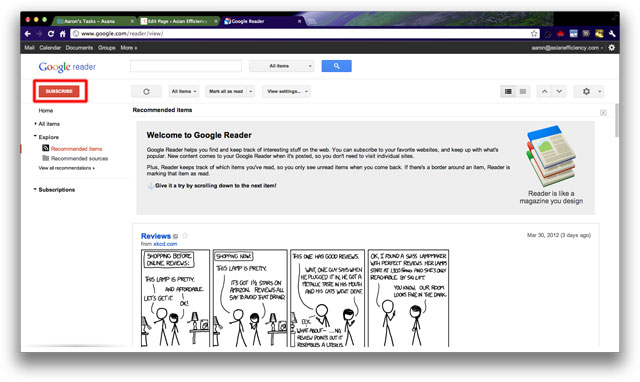Close the Google Reader browser tab

tap(299, 21)
